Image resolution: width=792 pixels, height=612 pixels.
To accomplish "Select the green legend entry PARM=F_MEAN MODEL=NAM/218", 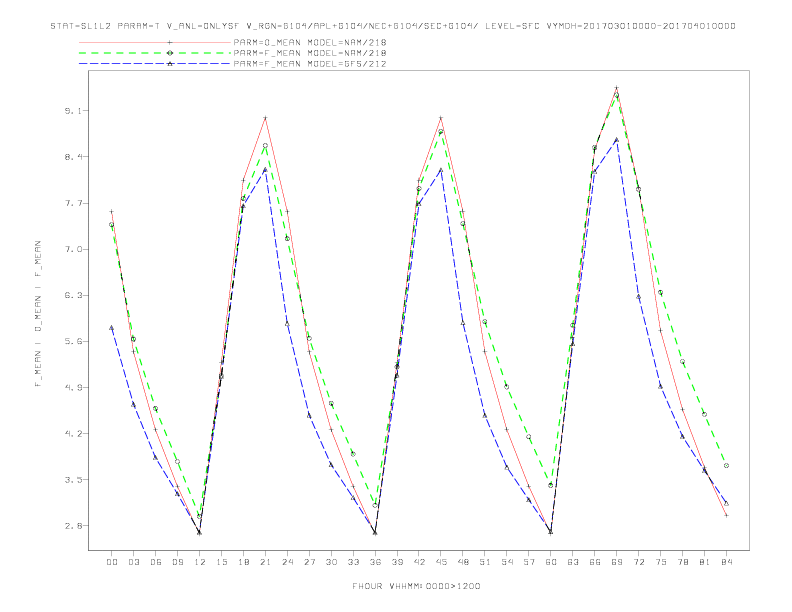I will [x=310, y=53].
